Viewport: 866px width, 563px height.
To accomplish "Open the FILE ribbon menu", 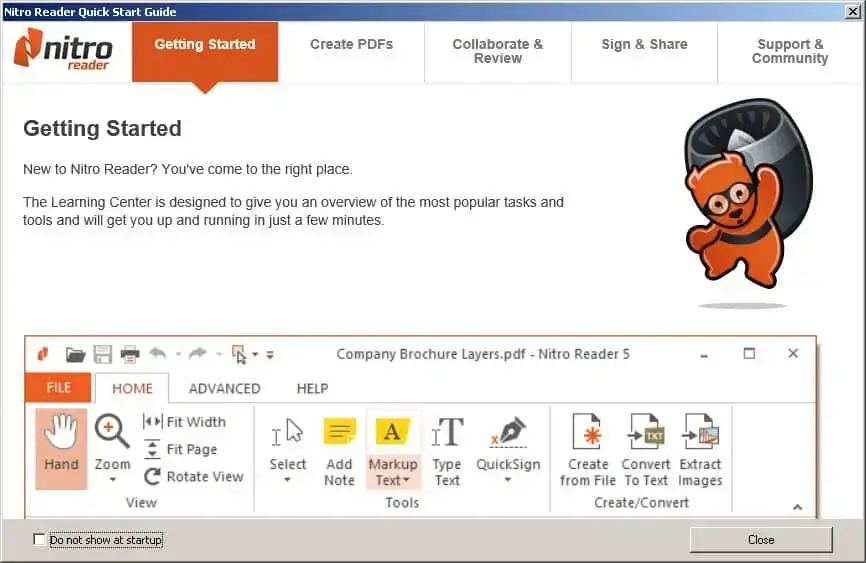I will (x=58, y=387).
